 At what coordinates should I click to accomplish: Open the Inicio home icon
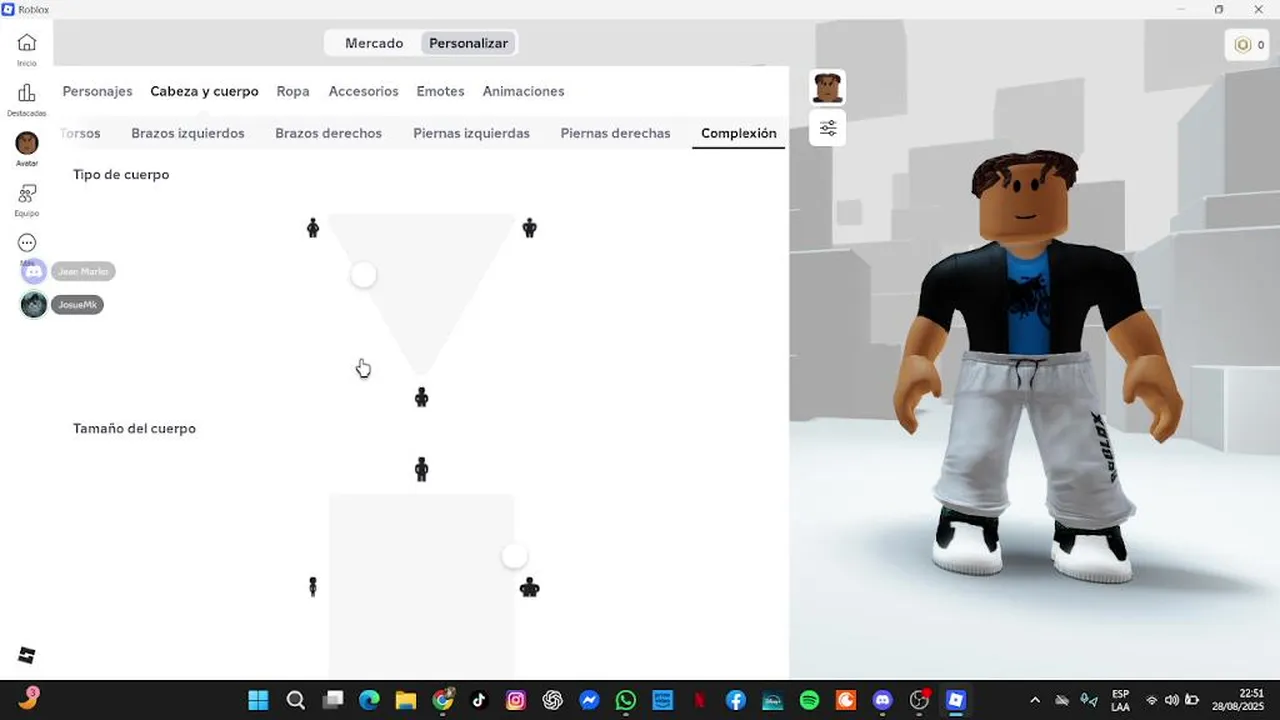pos(27,43)
